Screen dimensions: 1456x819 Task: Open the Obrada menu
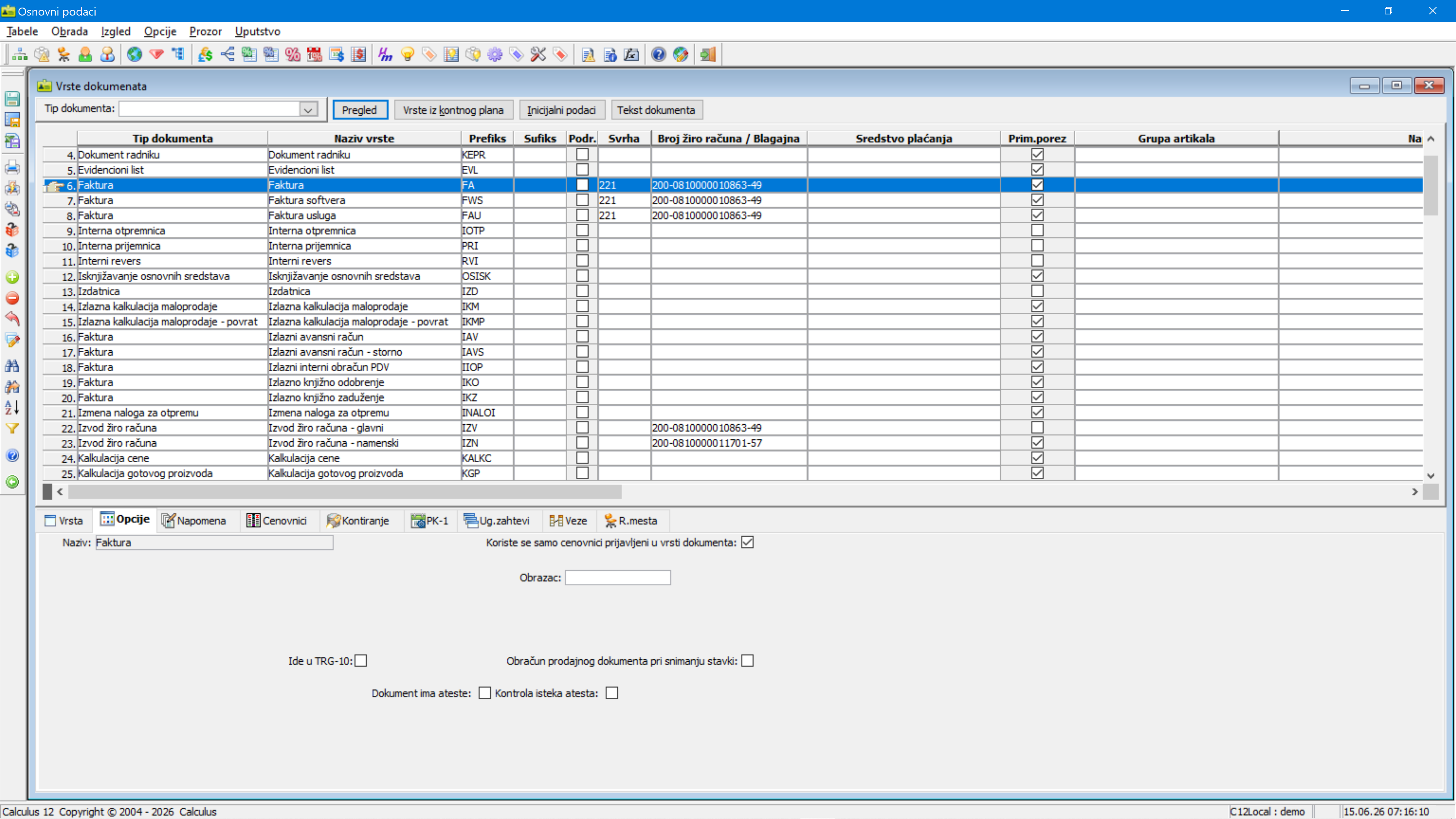(69, 31)
